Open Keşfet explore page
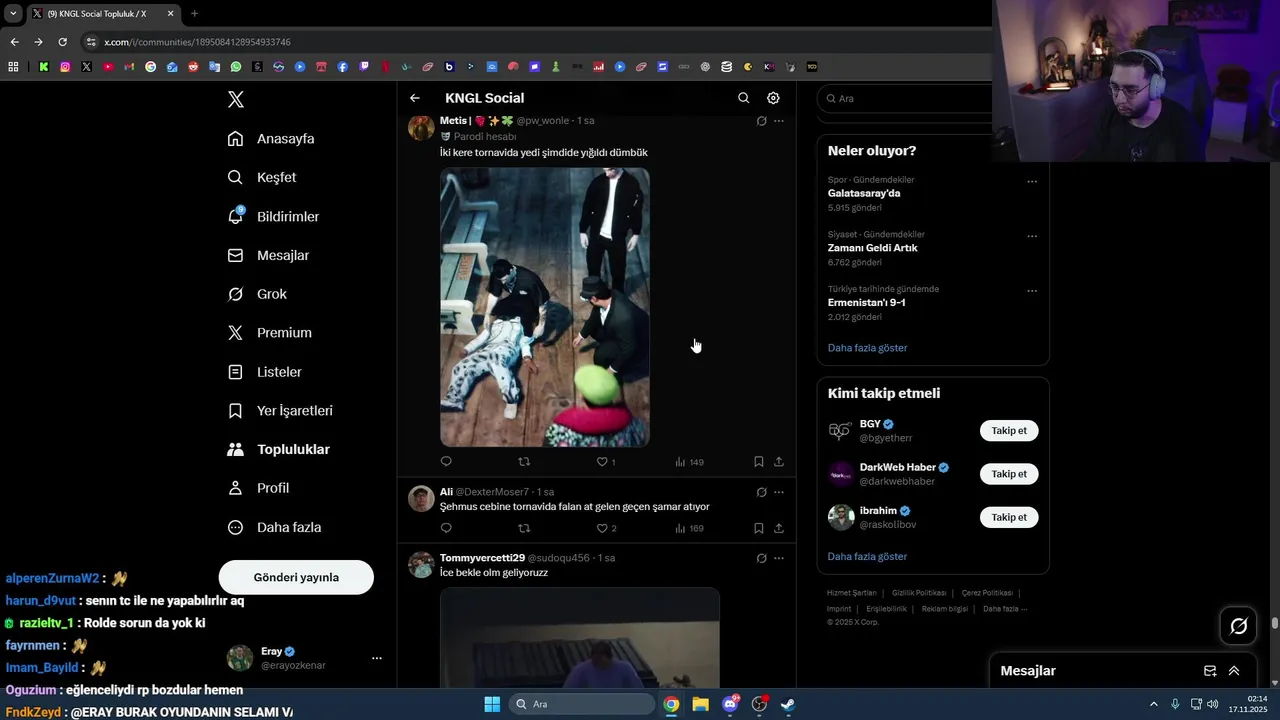1280x720 pixels. pos(262,178)
